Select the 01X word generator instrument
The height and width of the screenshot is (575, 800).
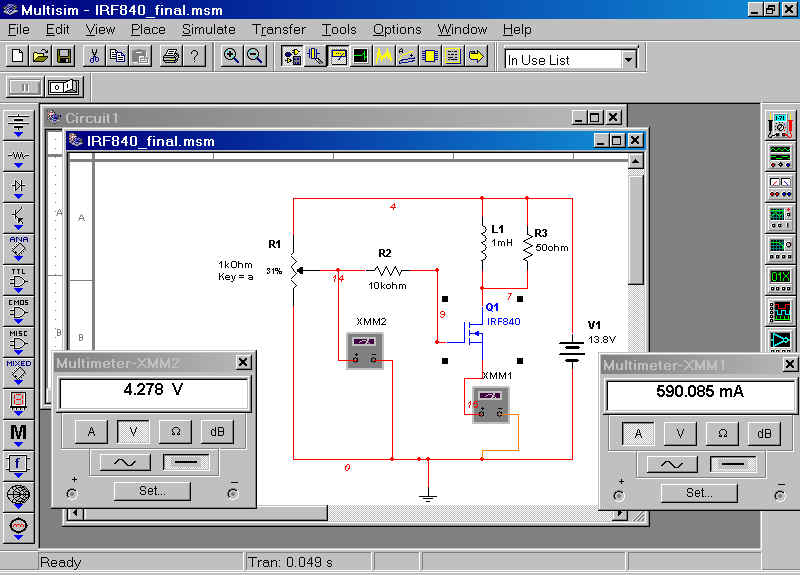[780, 280]
